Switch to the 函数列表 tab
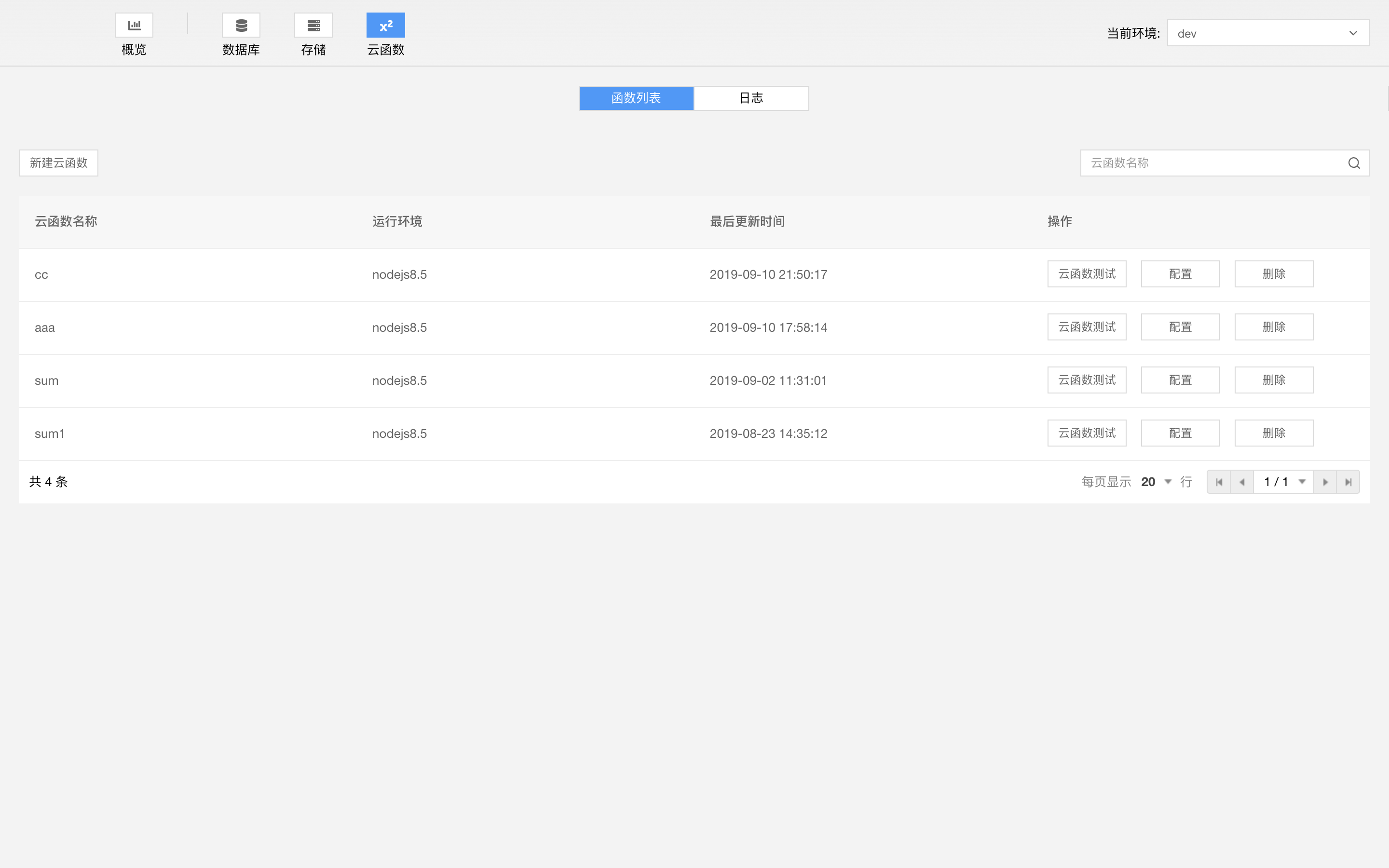This screenshot has height=868, width=1389. tap(636, 98)
